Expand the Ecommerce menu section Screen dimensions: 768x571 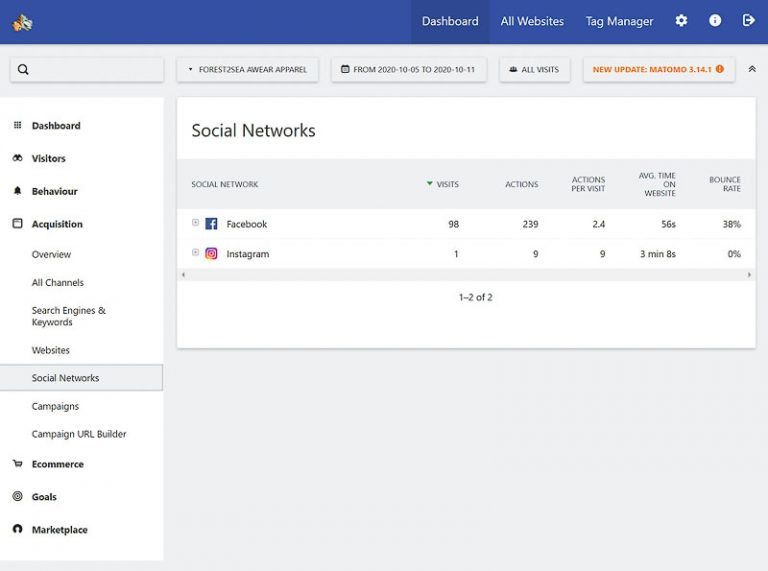point(57,464)
